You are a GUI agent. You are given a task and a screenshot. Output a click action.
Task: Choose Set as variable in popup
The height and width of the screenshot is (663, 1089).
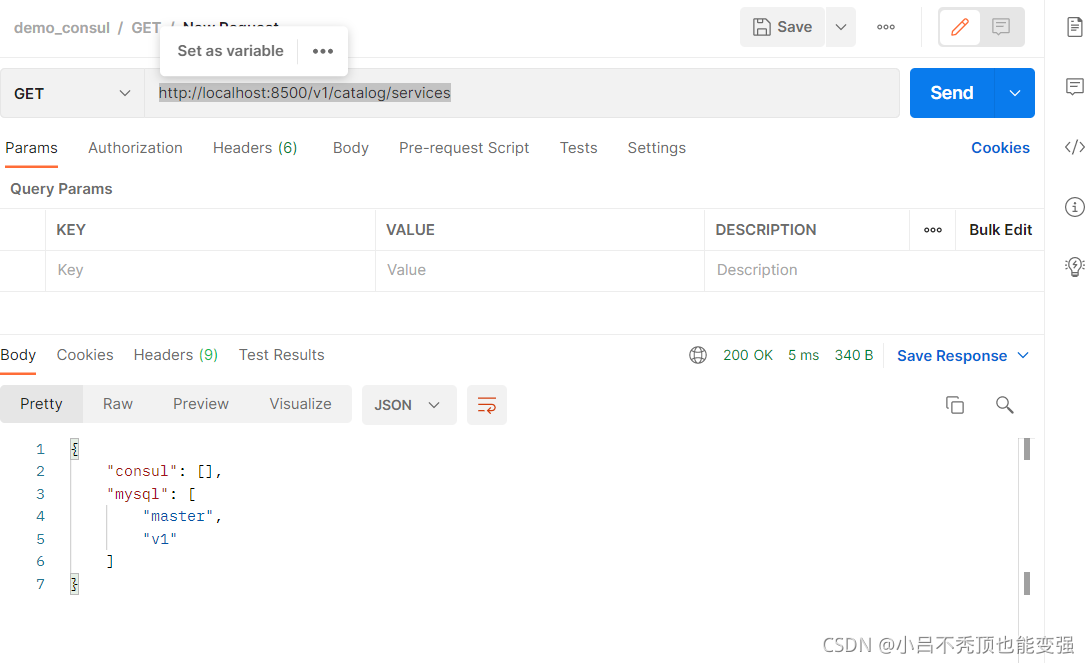231,51
